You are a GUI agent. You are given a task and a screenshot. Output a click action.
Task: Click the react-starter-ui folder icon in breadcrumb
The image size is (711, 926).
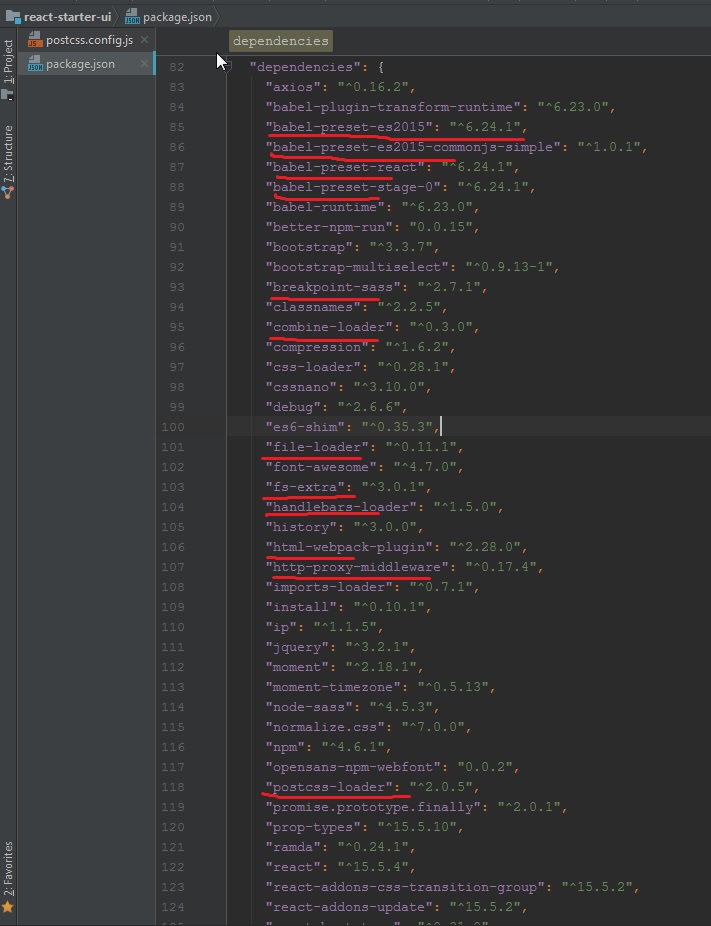pyautogui.click(x=13, y=17)
